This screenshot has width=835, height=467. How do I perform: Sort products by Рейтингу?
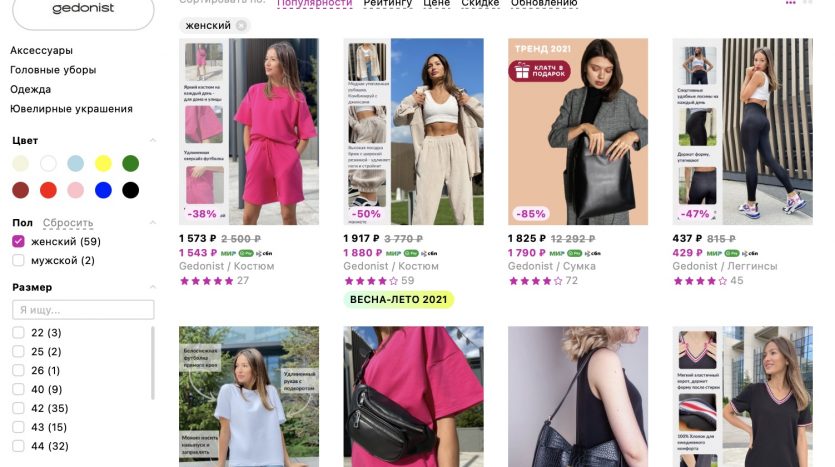[388, 3]
